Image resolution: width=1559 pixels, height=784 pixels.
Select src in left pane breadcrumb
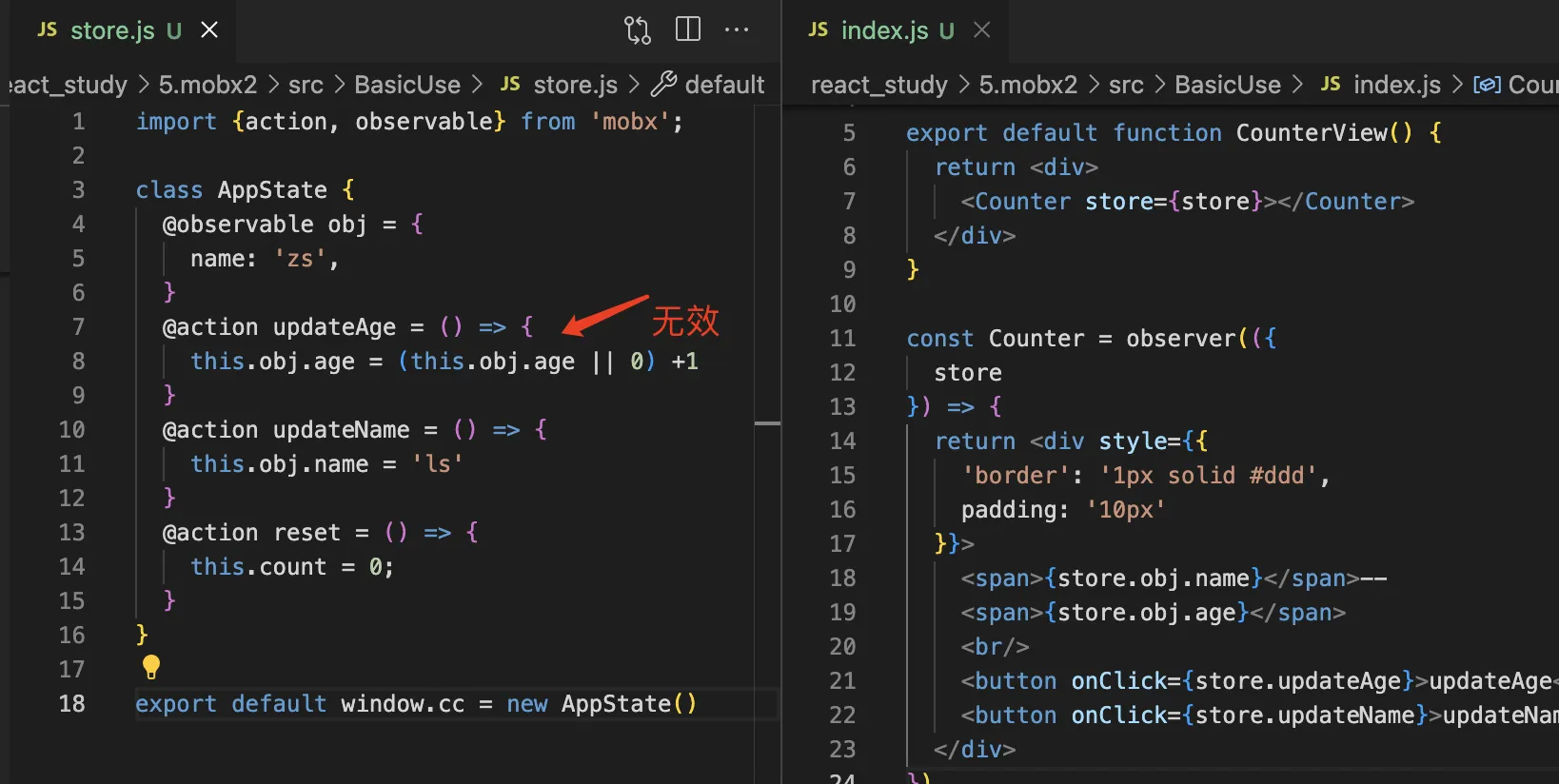306,85
